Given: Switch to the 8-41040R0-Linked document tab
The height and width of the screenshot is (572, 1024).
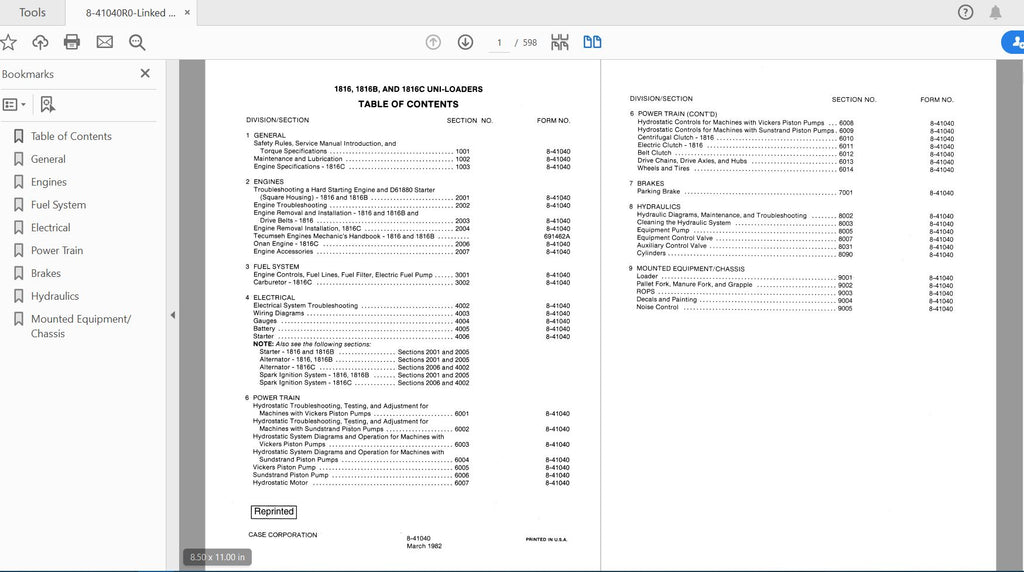Looking at the screenshot, I should (x=131, y=12).
